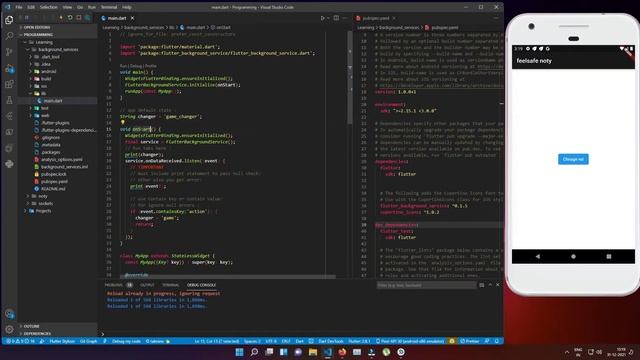Open the Help menu
This screenshot has height=360, width=640.
point(127,7)
